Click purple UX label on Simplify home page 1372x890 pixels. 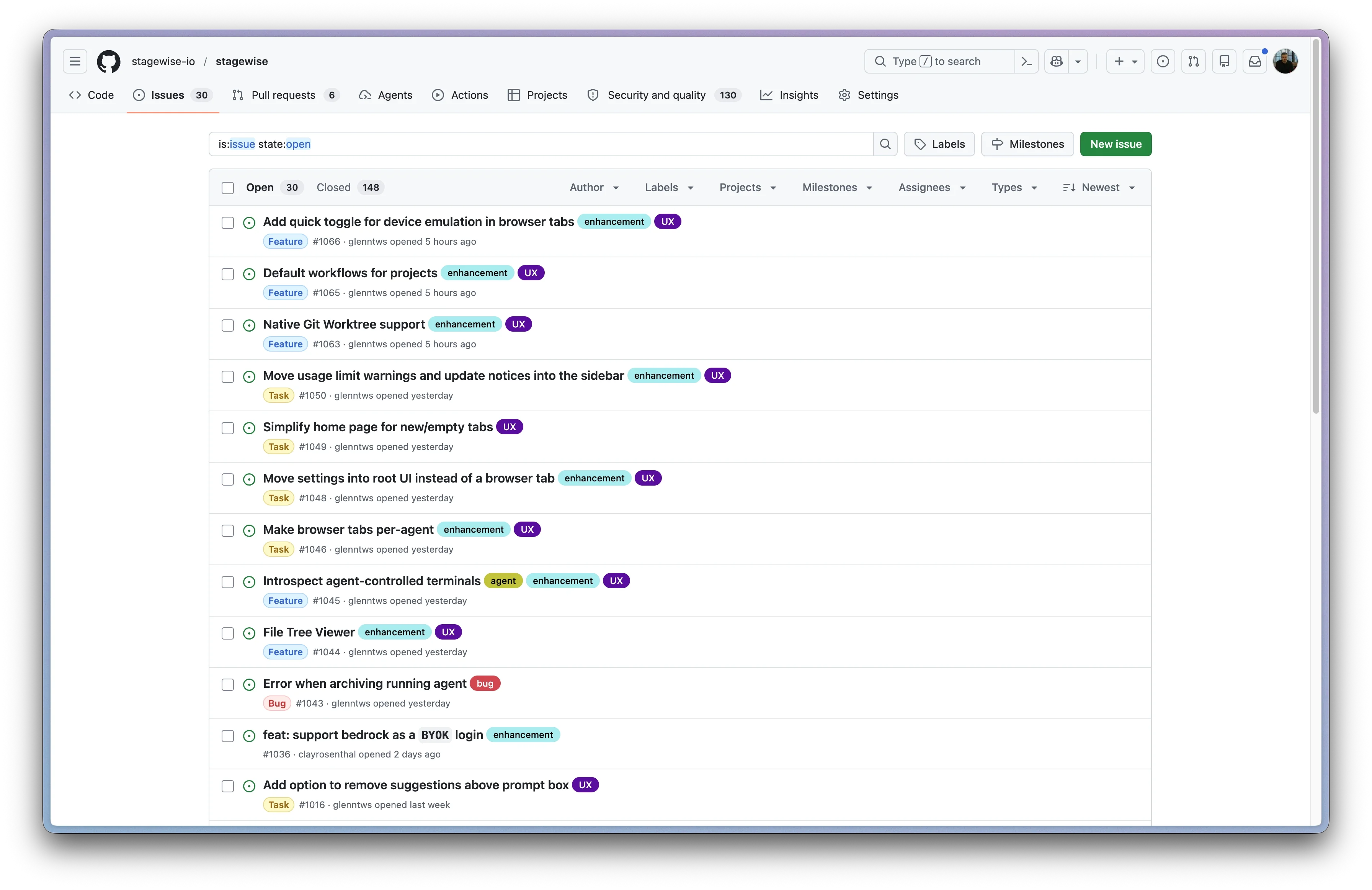[509, 427]
